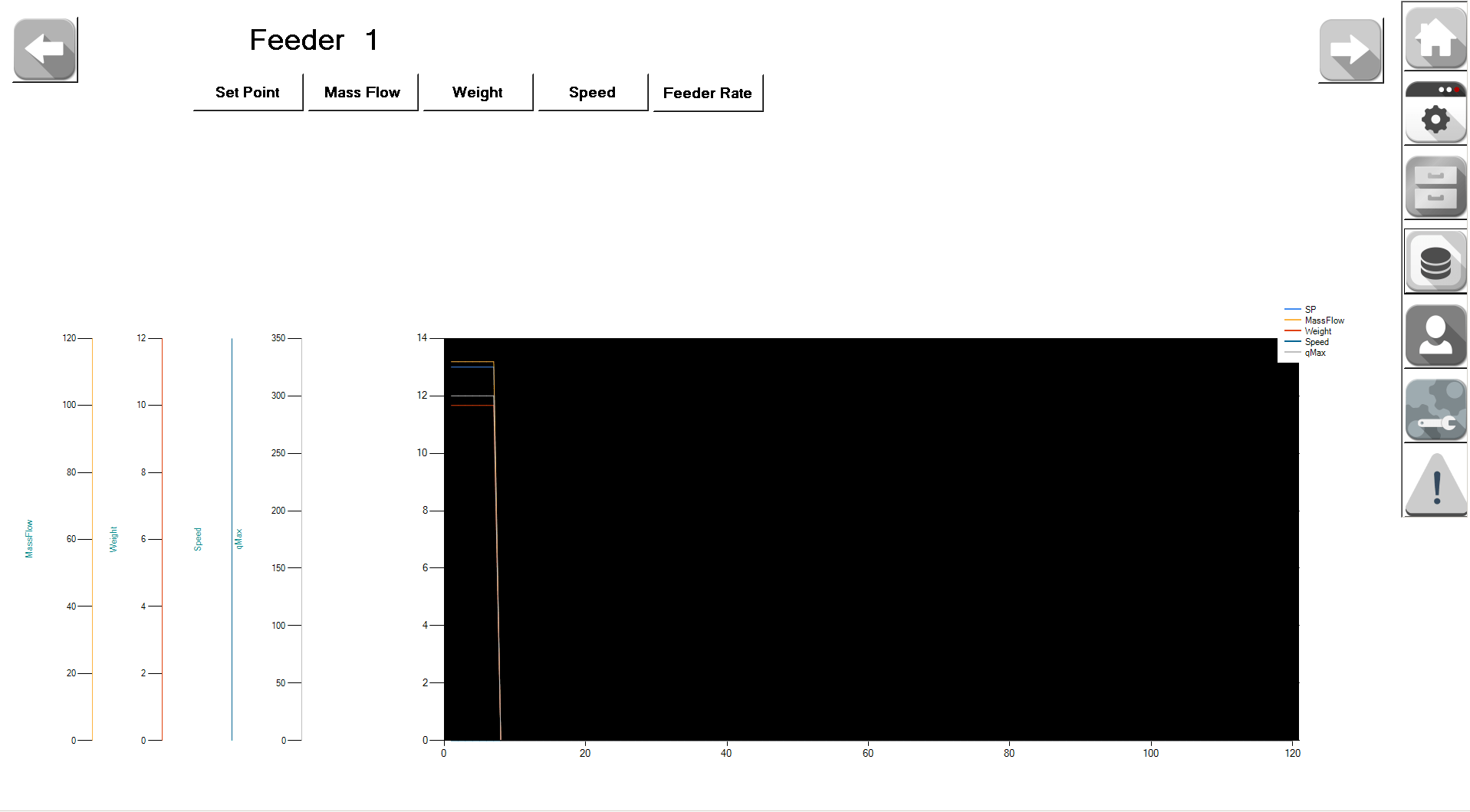Click the MassFlow vertical axis label
1470x812 pixels.
[29, 538]
